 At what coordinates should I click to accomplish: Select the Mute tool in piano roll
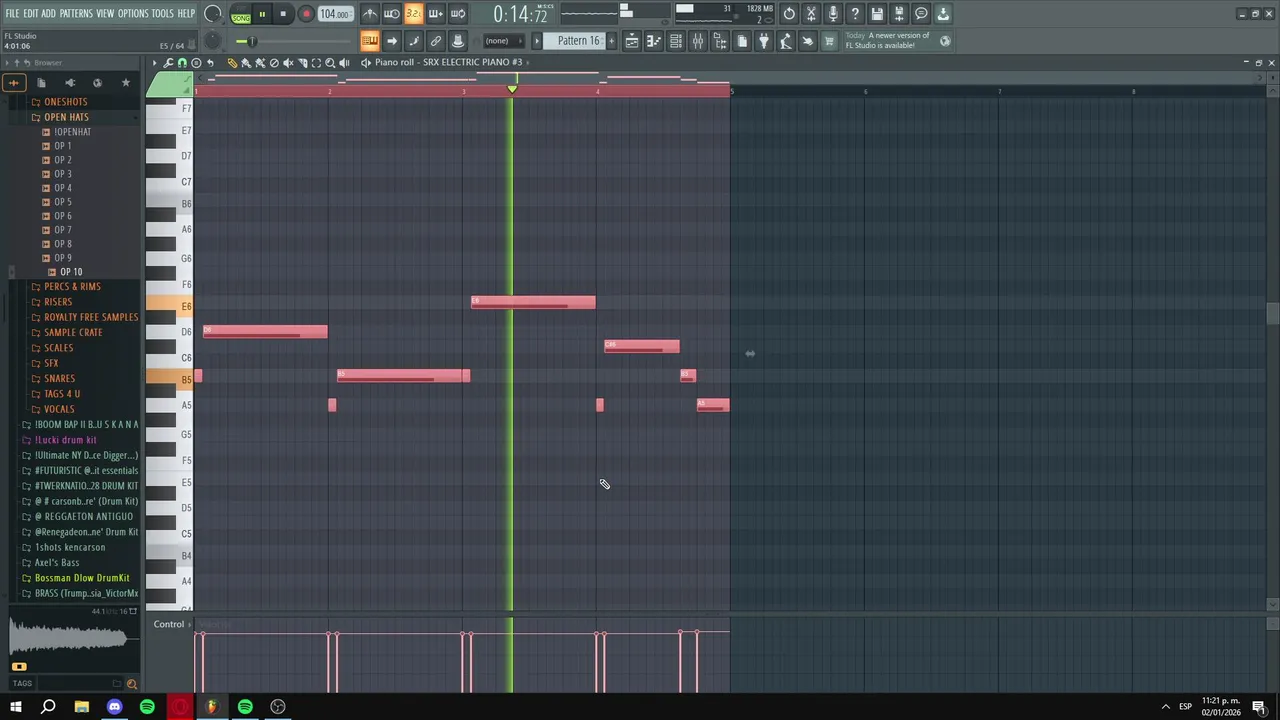288,63
